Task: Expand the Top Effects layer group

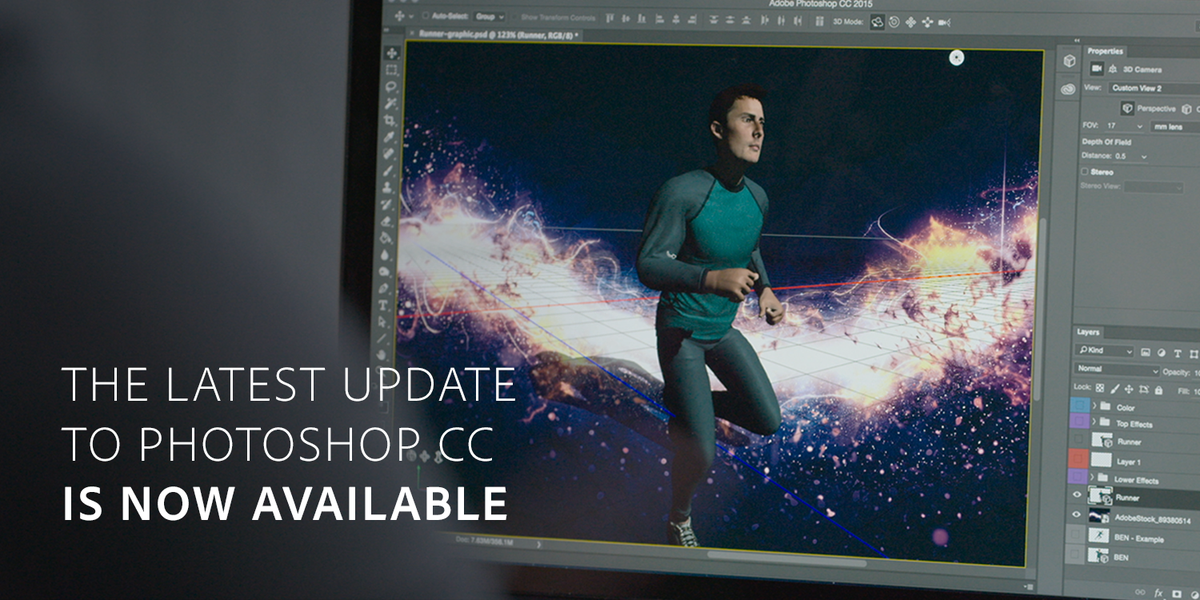Action: point(1094,423)
